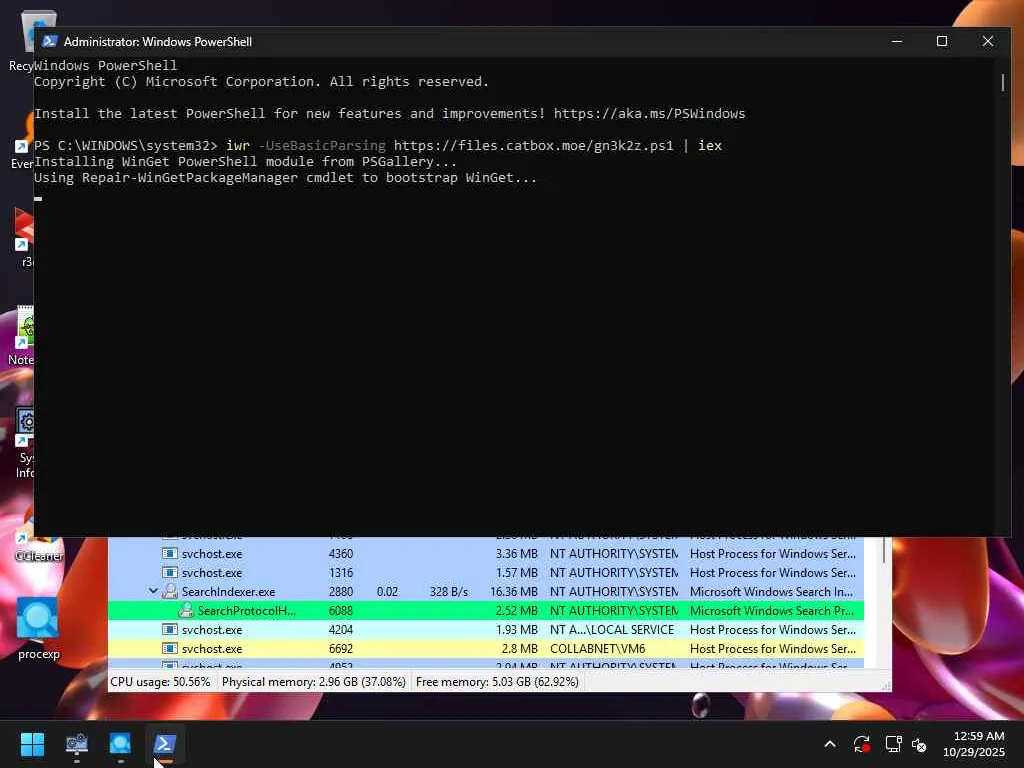Click taskbar icon with monitor and gears
Screen dimensions: 1024x768
coord(76,744)
